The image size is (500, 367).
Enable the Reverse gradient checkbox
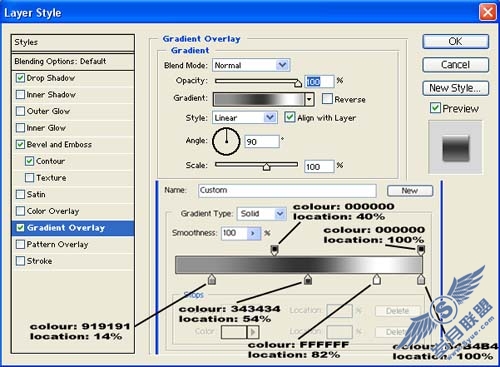(x=327, y=99)
